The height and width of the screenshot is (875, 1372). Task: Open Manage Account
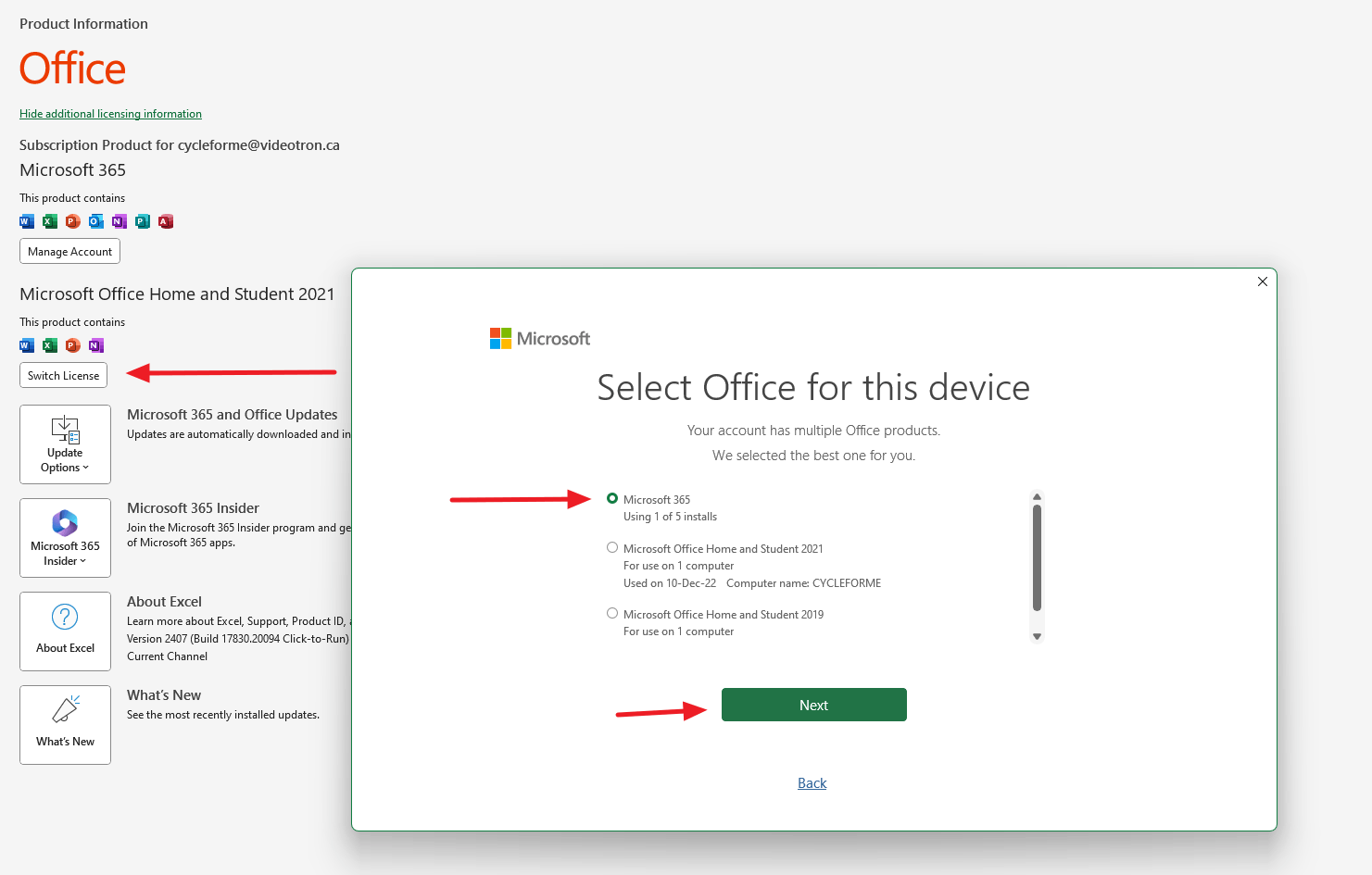click(x=69, y=251)
